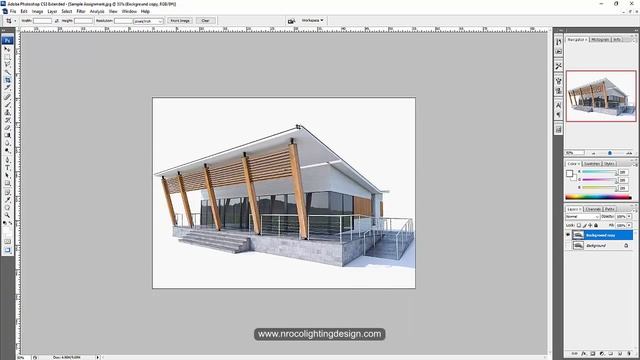Toggle lock position

[x=590, y=225]
